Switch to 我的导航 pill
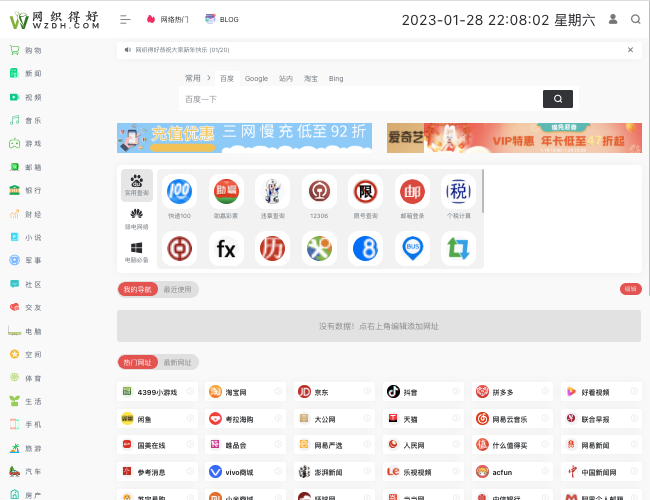This screenshot has height=500, width=650. pos(138,289)
